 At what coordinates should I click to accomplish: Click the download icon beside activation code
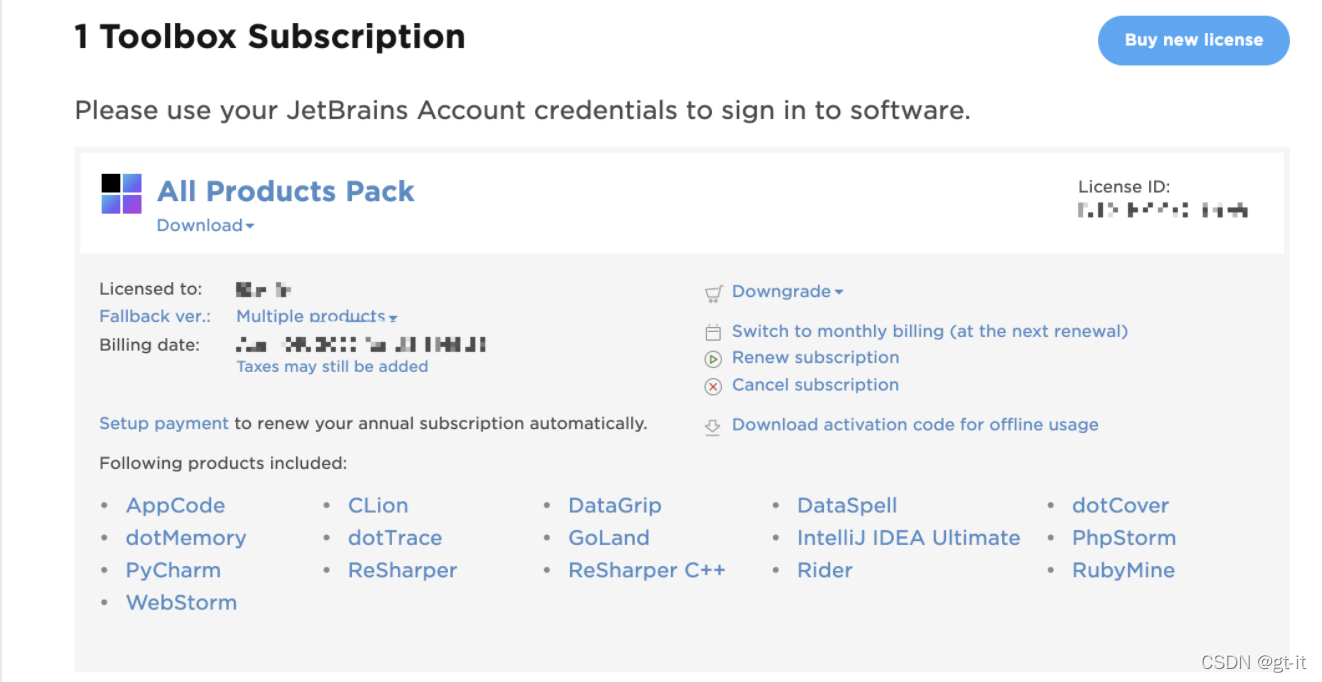click(713, 426)
